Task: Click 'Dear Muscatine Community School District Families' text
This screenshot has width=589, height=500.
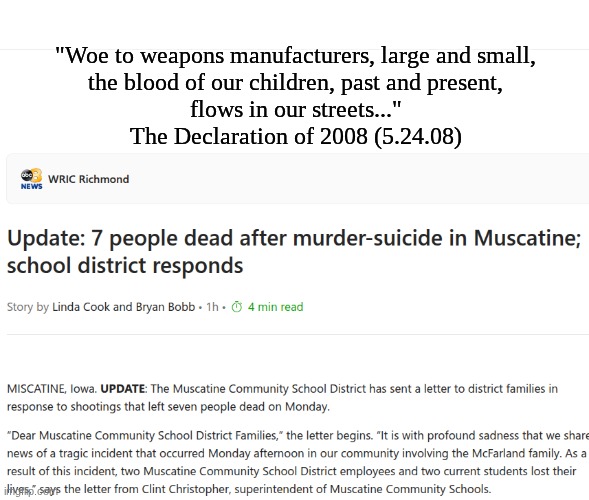Action: click(x=144, y=435)
